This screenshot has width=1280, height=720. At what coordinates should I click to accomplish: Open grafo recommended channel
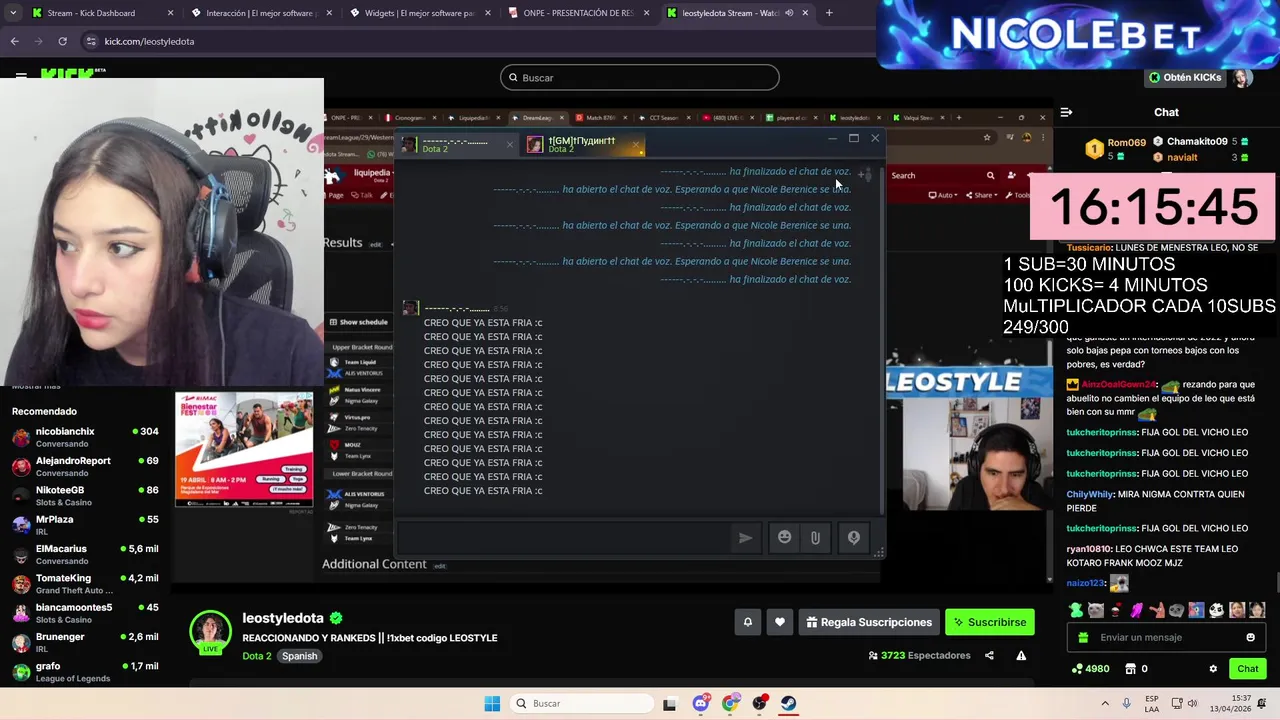coord(86,671)
